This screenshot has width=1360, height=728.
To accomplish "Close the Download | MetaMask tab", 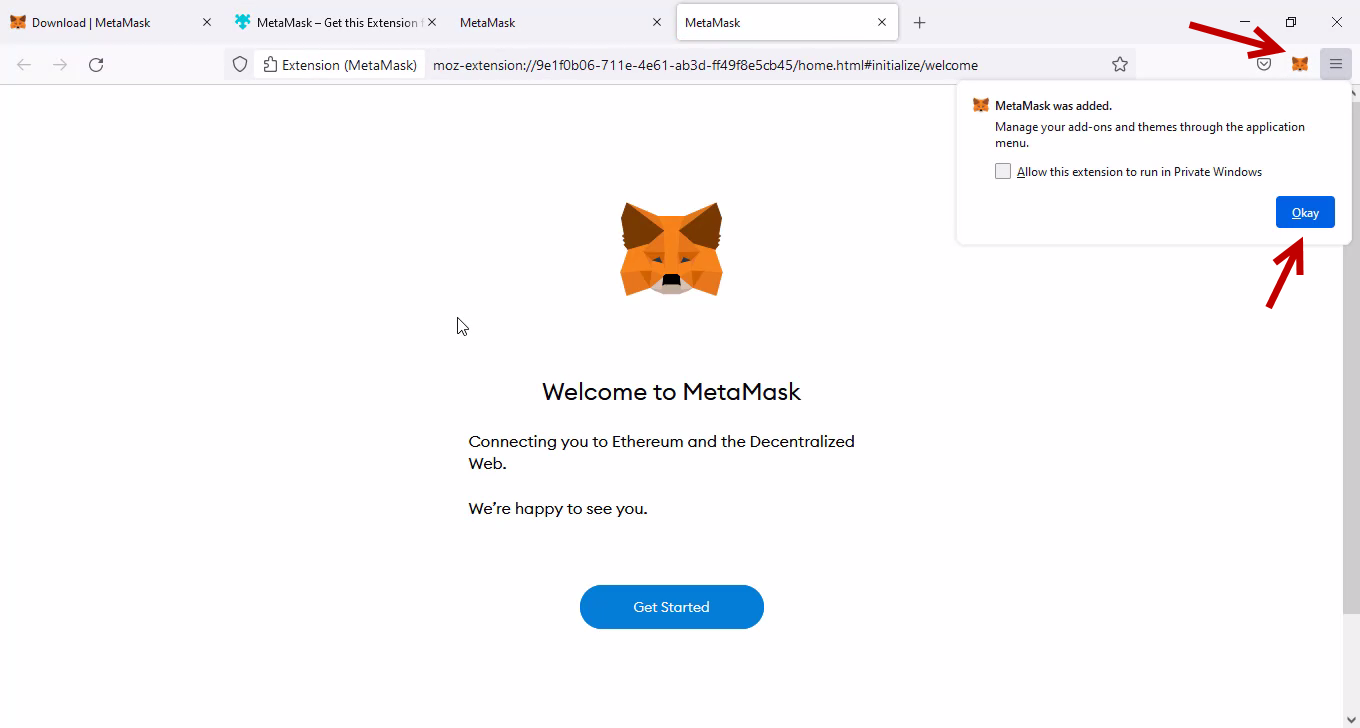I will click(207, 22).
